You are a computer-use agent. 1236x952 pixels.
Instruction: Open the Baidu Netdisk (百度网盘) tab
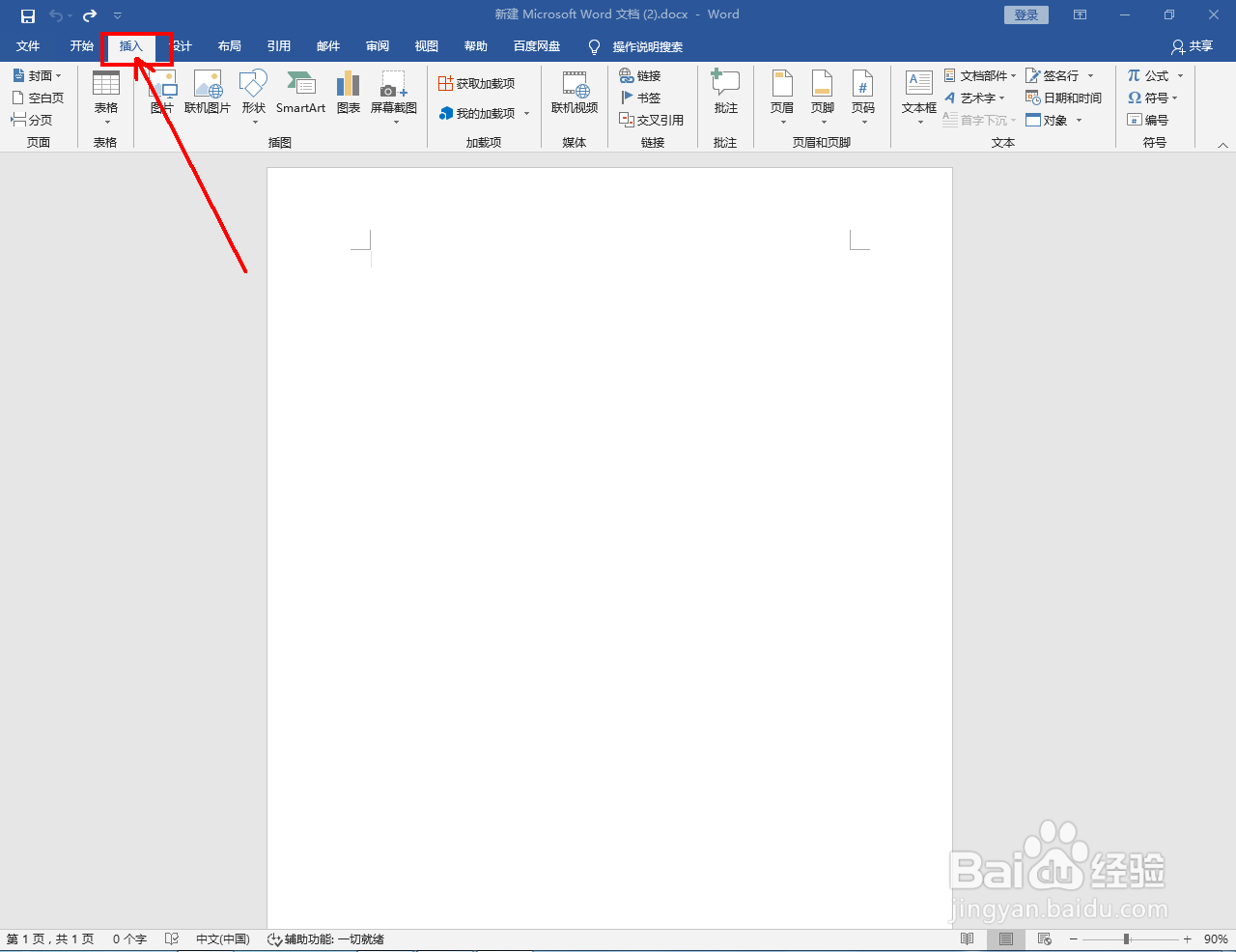pyautogui.click(x=537, y=46)
